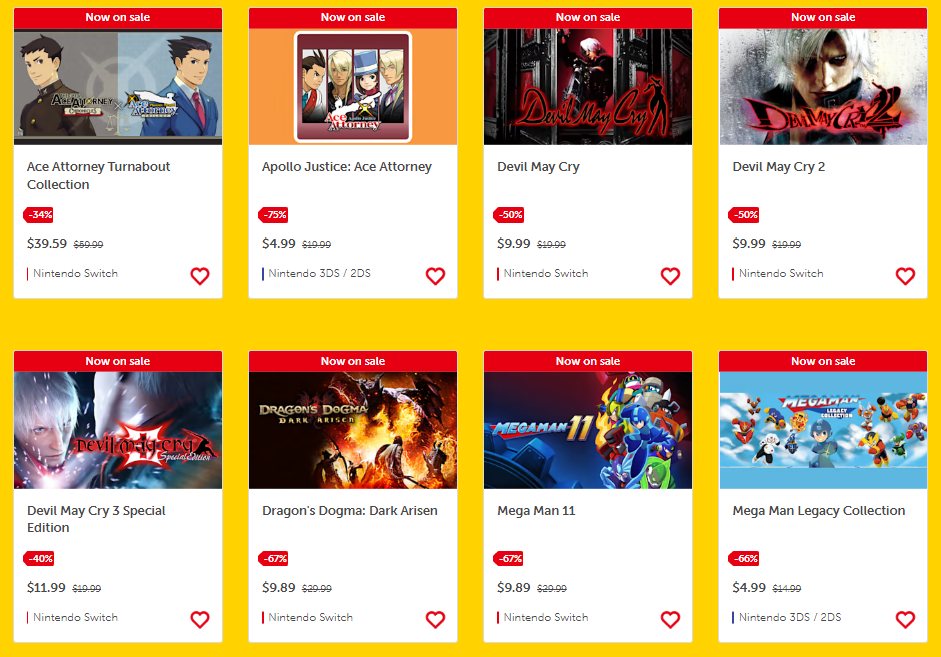
Task: Favorite Mega Man Legacy Collection with heart
Action: pos(906,620)
